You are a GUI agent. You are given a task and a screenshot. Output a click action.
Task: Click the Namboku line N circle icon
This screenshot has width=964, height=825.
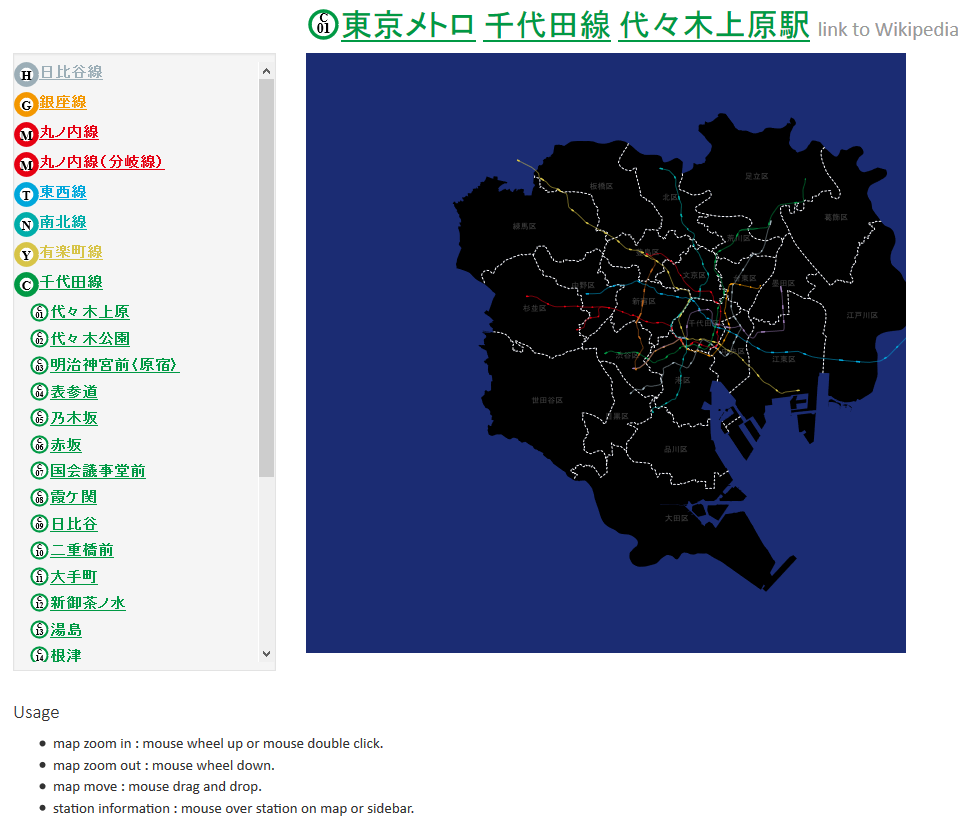pos(26,224)
